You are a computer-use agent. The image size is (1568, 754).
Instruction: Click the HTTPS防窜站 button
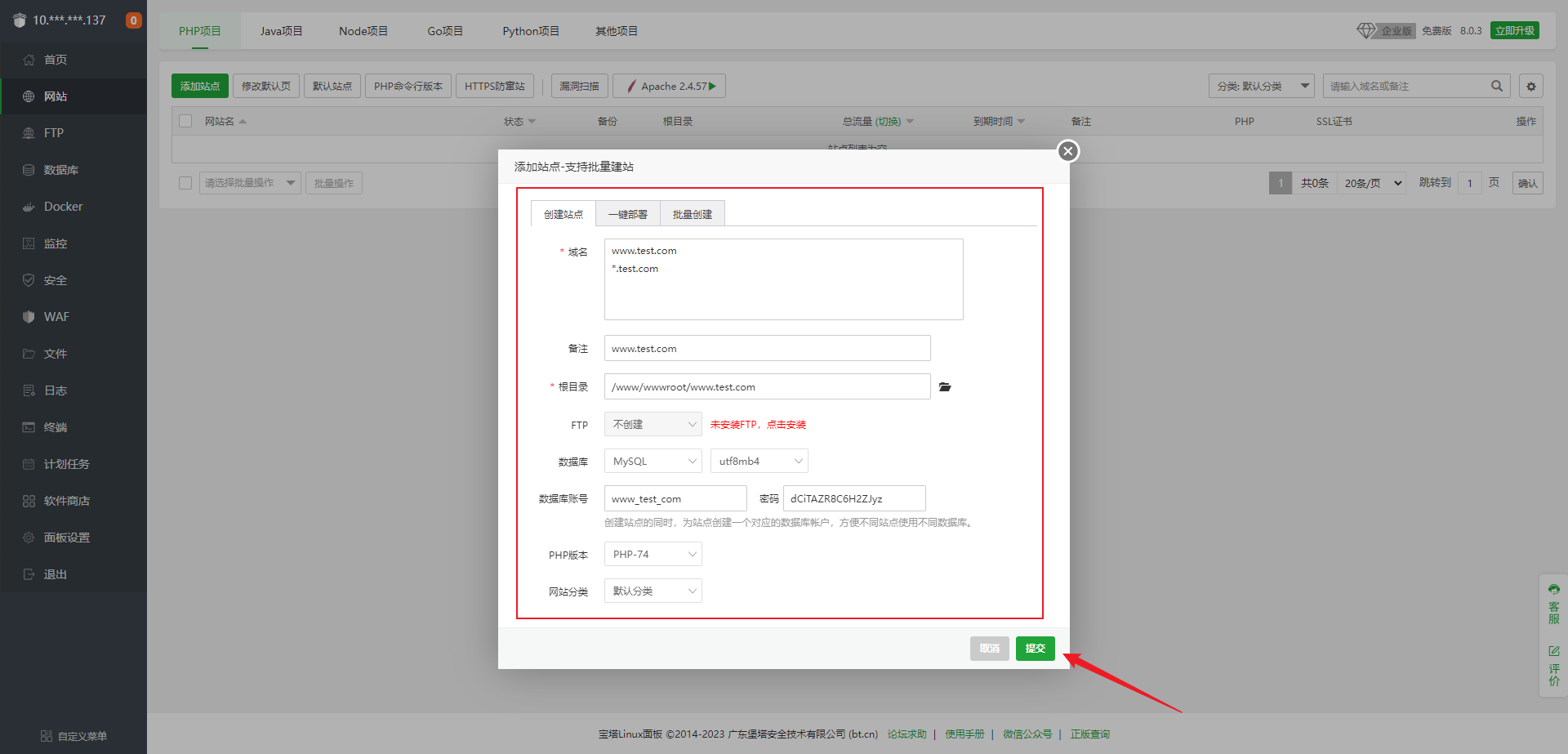pyautogui.click(x=495, y=86)
